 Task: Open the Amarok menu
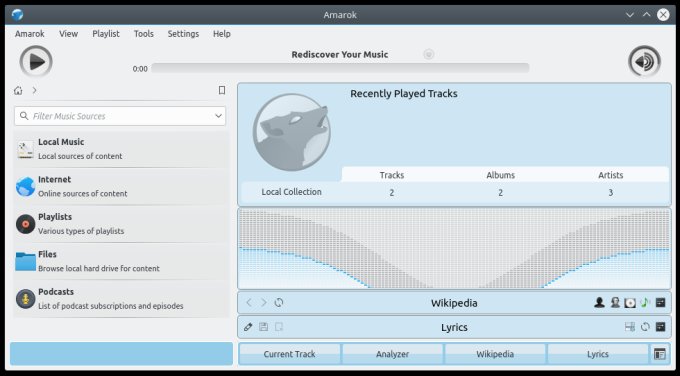tap(29, 34)
